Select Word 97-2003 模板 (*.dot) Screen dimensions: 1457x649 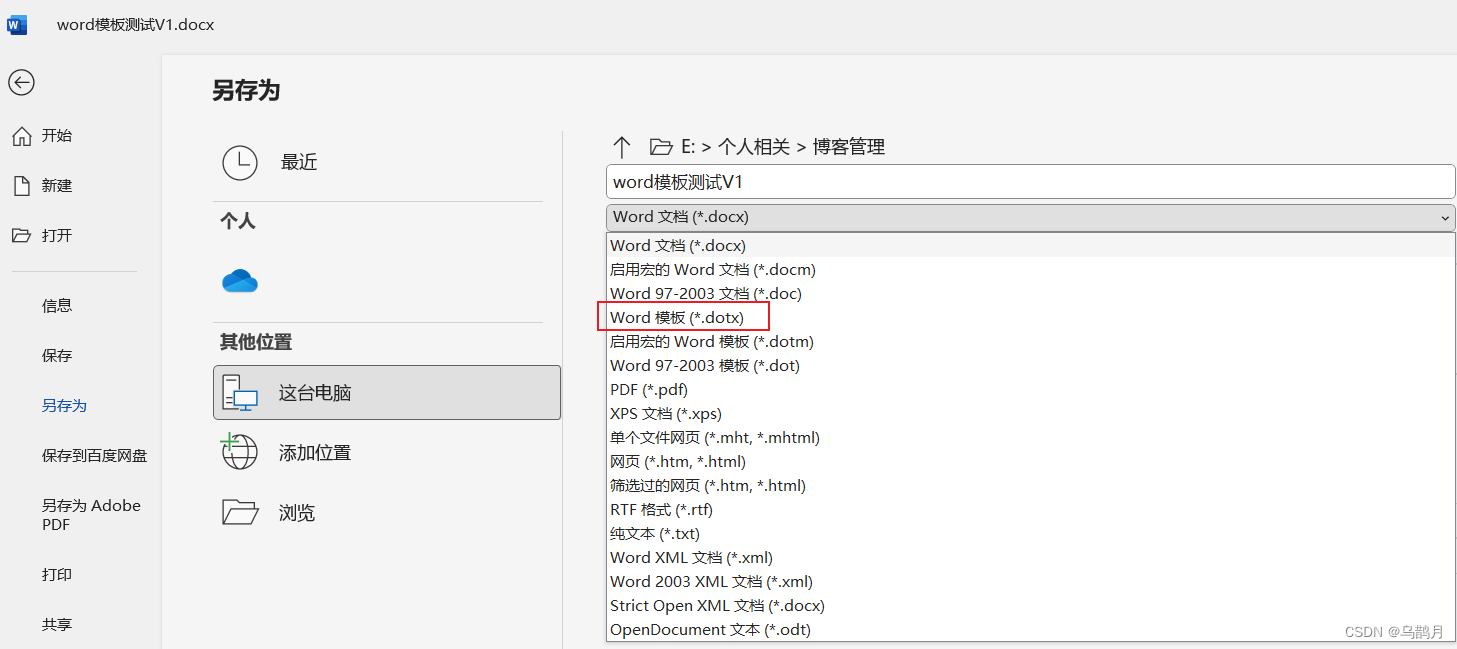point(1030,365)
